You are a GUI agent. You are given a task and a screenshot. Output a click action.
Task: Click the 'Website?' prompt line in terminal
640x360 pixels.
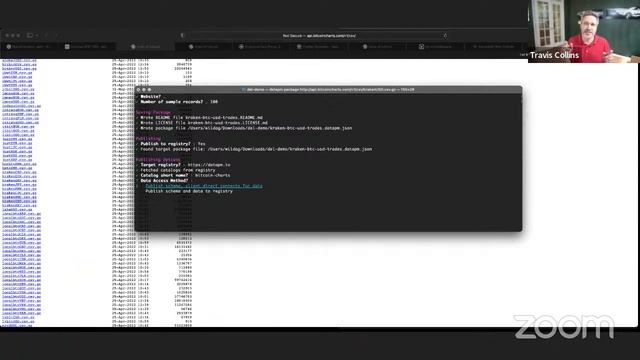pyautogui.click(x=151, y=97)
